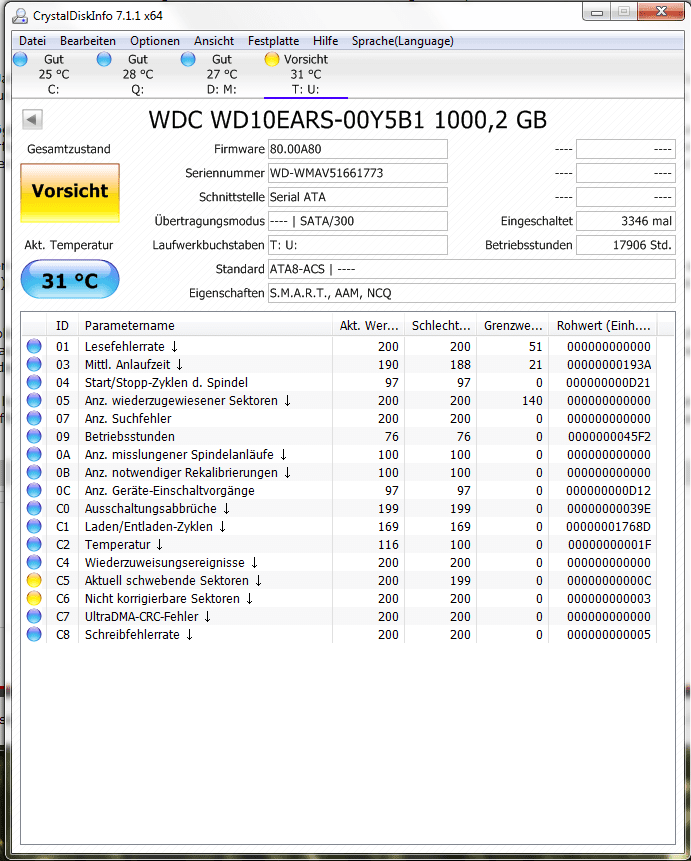
Task: Click raw value 000000000005 of Schreibfehlerrate
Action: (609, 635)
